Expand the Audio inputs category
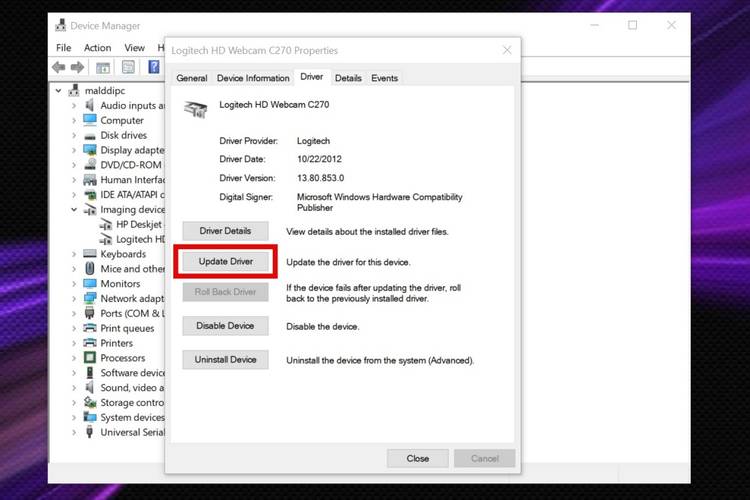The height and width of the screenshot is (500, 750). (74, 105)
